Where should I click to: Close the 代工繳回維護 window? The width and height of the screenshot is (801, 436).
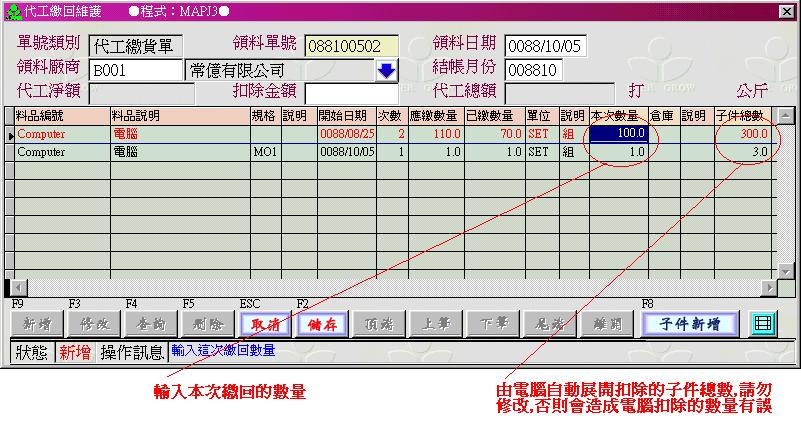pos(786,10)
